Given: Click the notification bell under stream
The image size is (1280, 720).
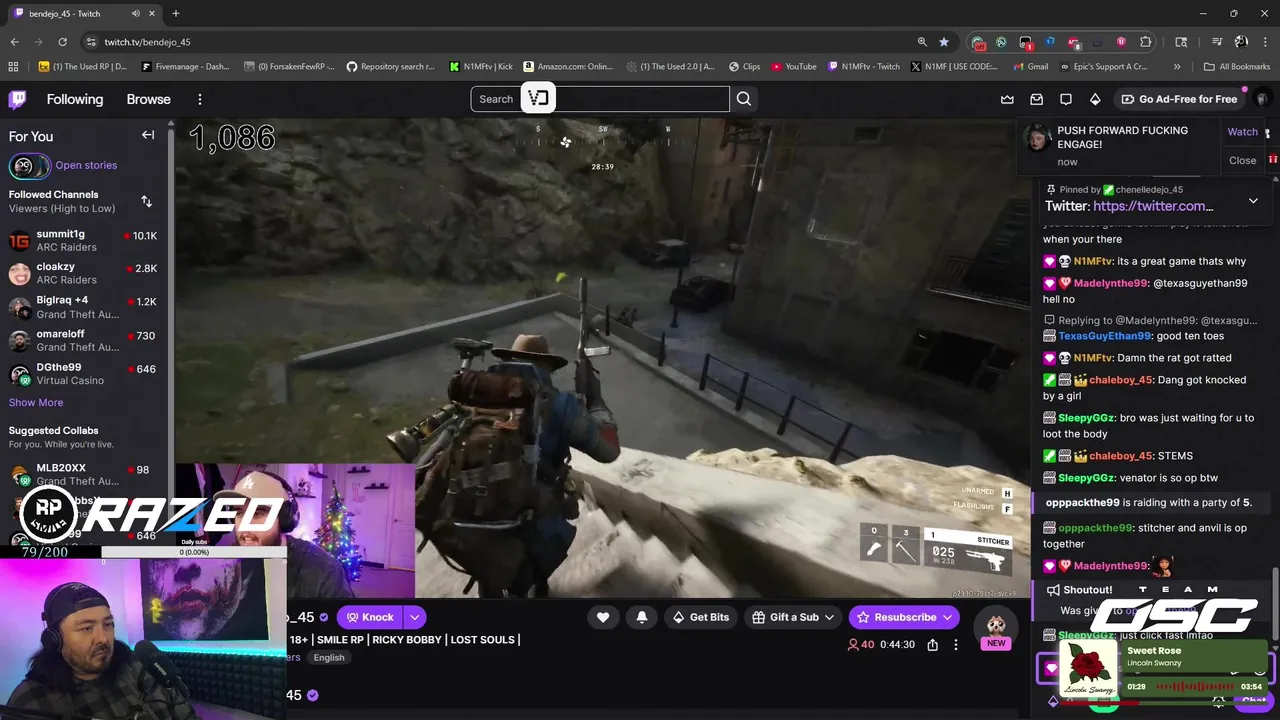Looking at the screenshot, I should point(642,617).
